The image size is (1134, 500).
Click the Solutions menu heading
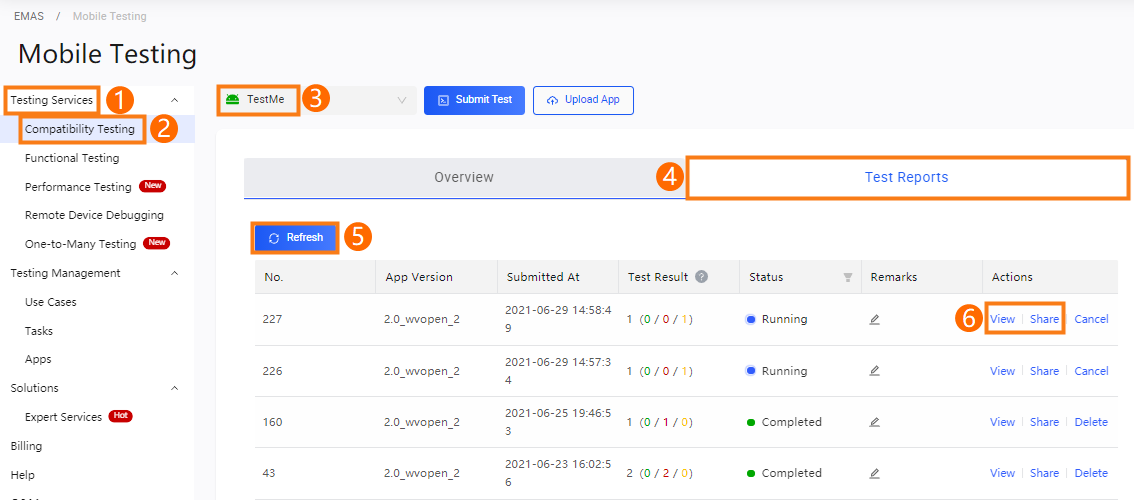(34, 388)
